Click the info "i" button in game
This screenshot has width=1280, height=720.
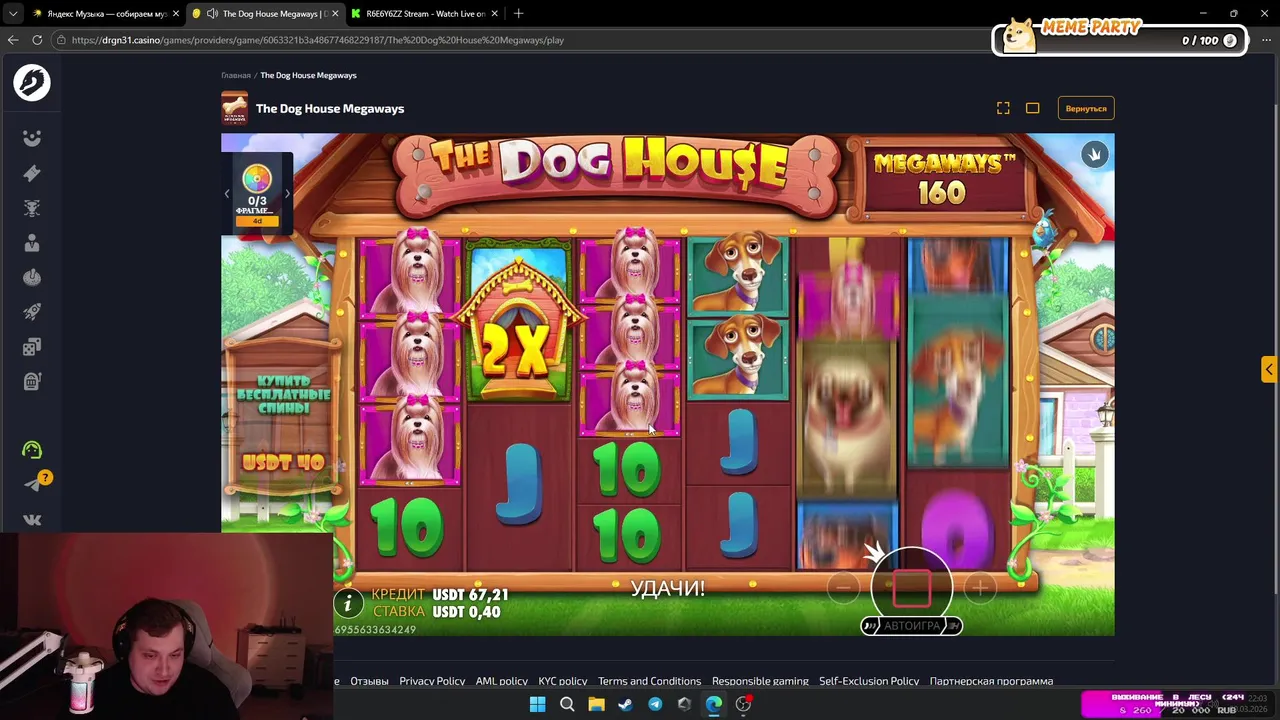tap(348, 602)
